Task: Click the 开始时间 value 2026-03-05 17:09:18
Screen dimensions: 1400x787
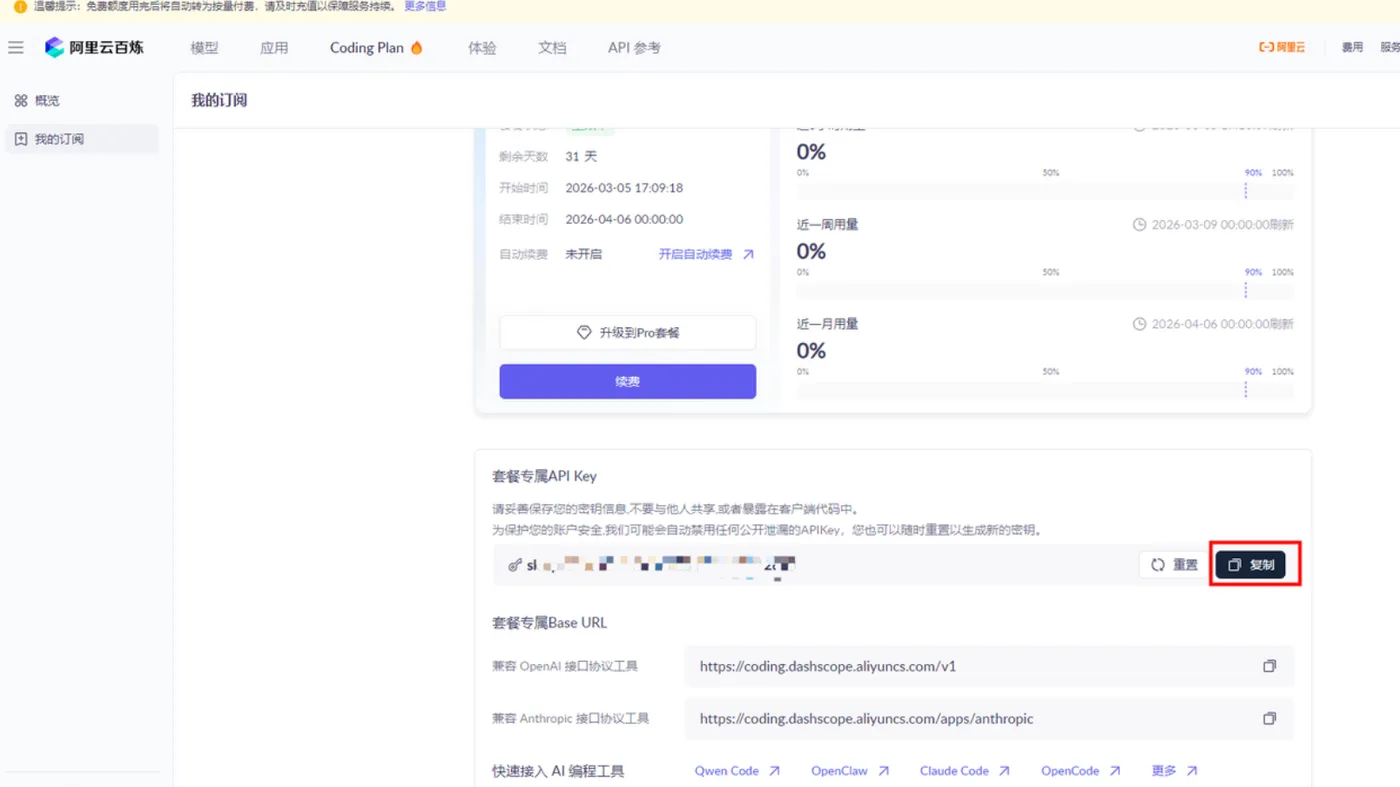Action: point(624,188)
